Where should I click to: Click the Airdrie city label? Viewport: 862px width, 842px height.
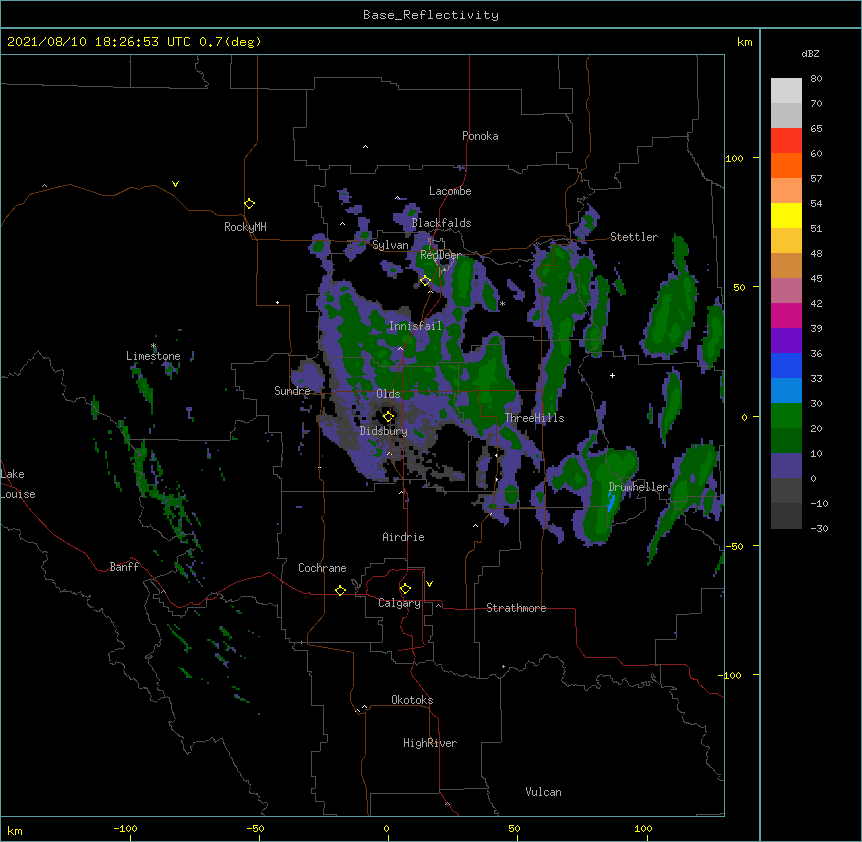404,537
